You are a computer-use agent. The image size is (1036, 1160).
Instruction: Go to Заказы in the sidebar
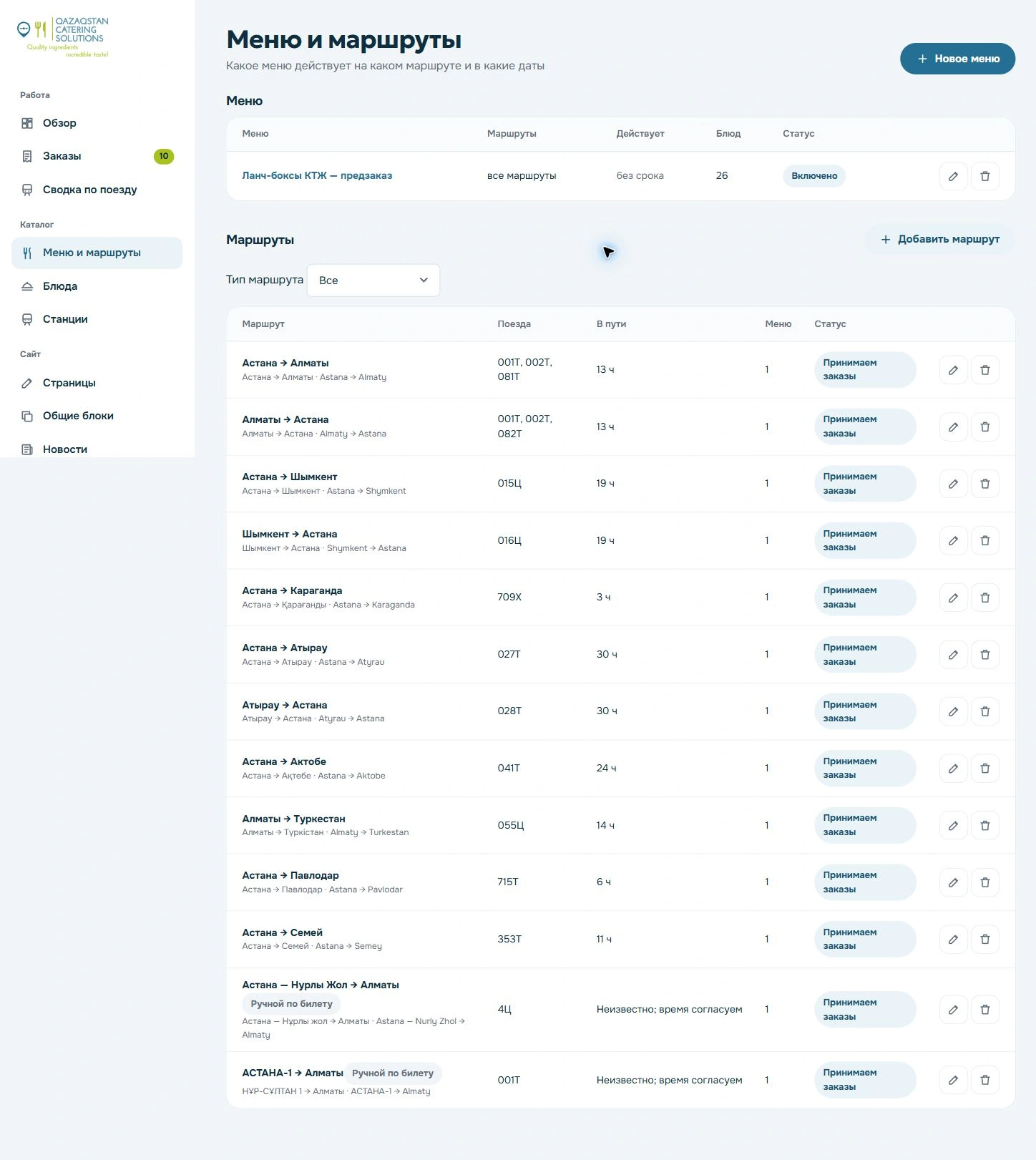point(97,156)
